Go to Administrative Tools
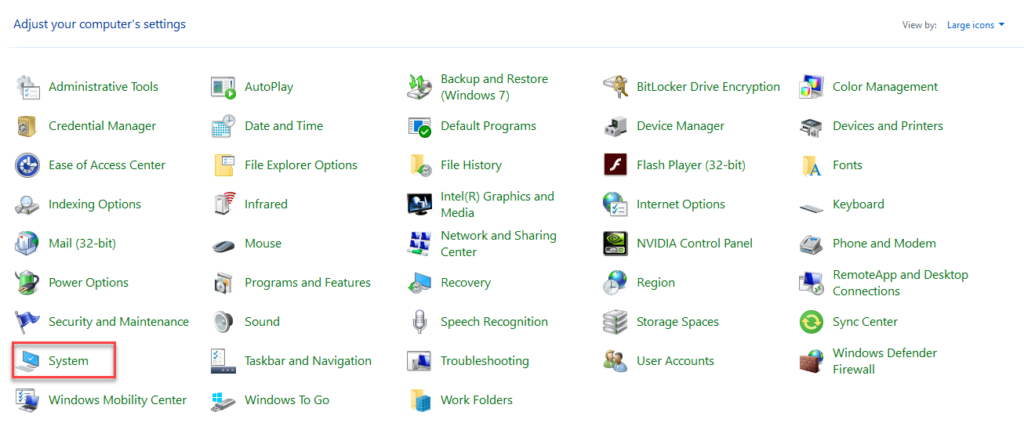1024x430 pixels. pyautogui.click(x=103, y=87)
